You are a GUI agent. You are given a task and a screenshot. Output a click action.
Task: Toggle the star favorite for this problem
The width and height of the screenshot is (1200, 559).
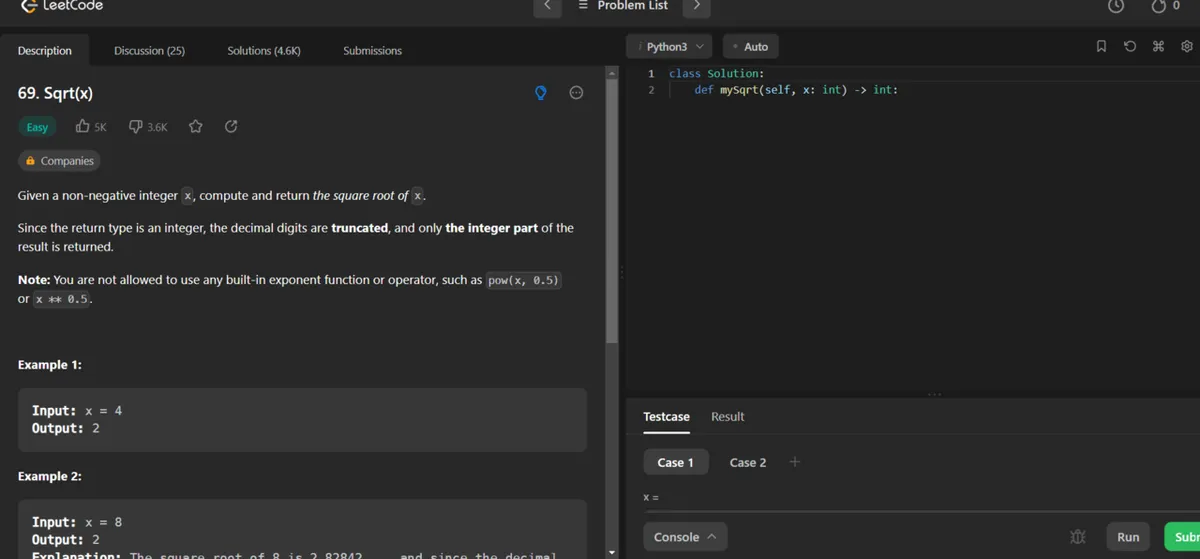click(x=196, y=127)
